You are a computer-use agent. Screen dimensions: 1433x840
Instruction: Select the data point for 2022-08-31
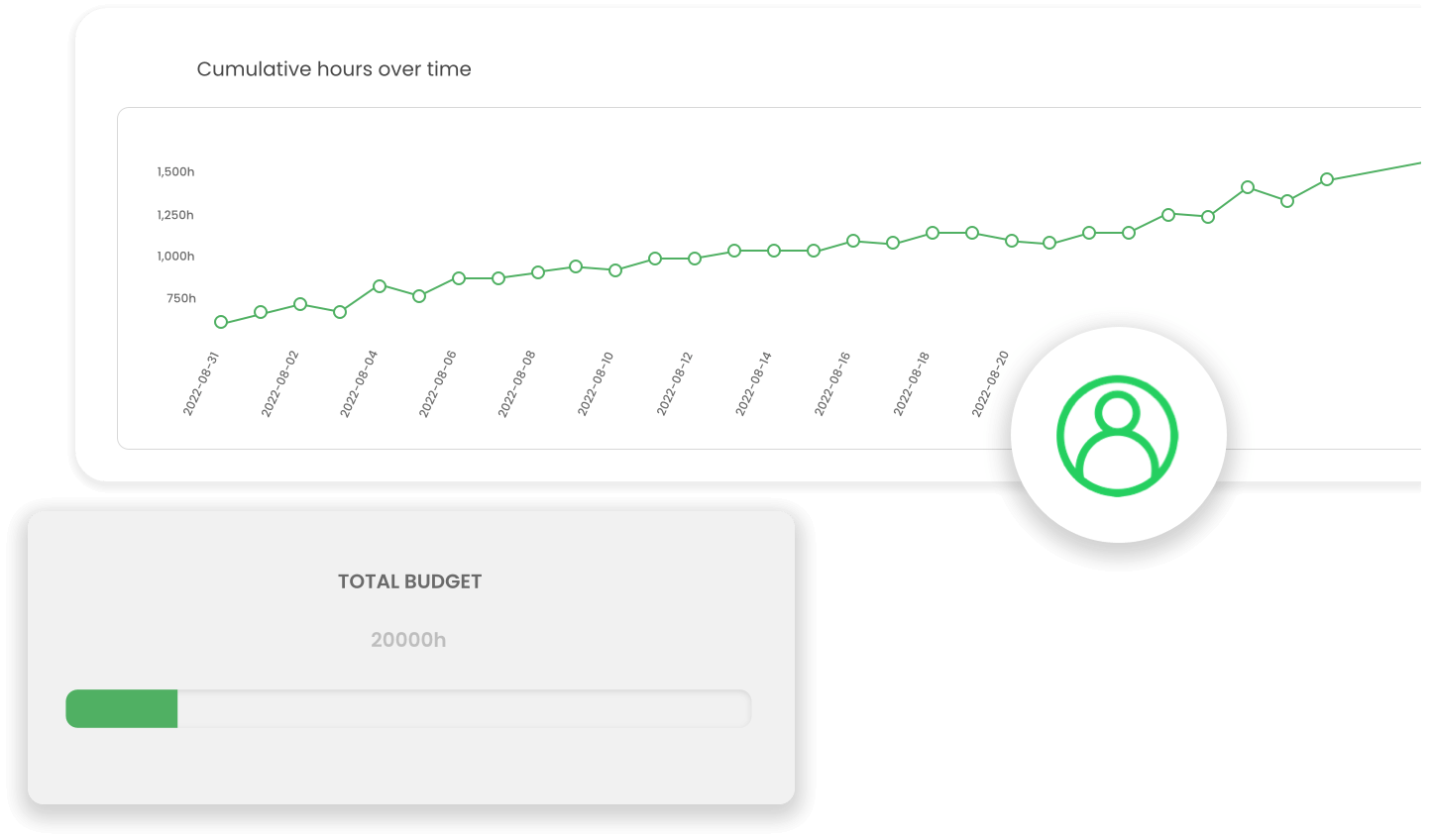[220, 322]
